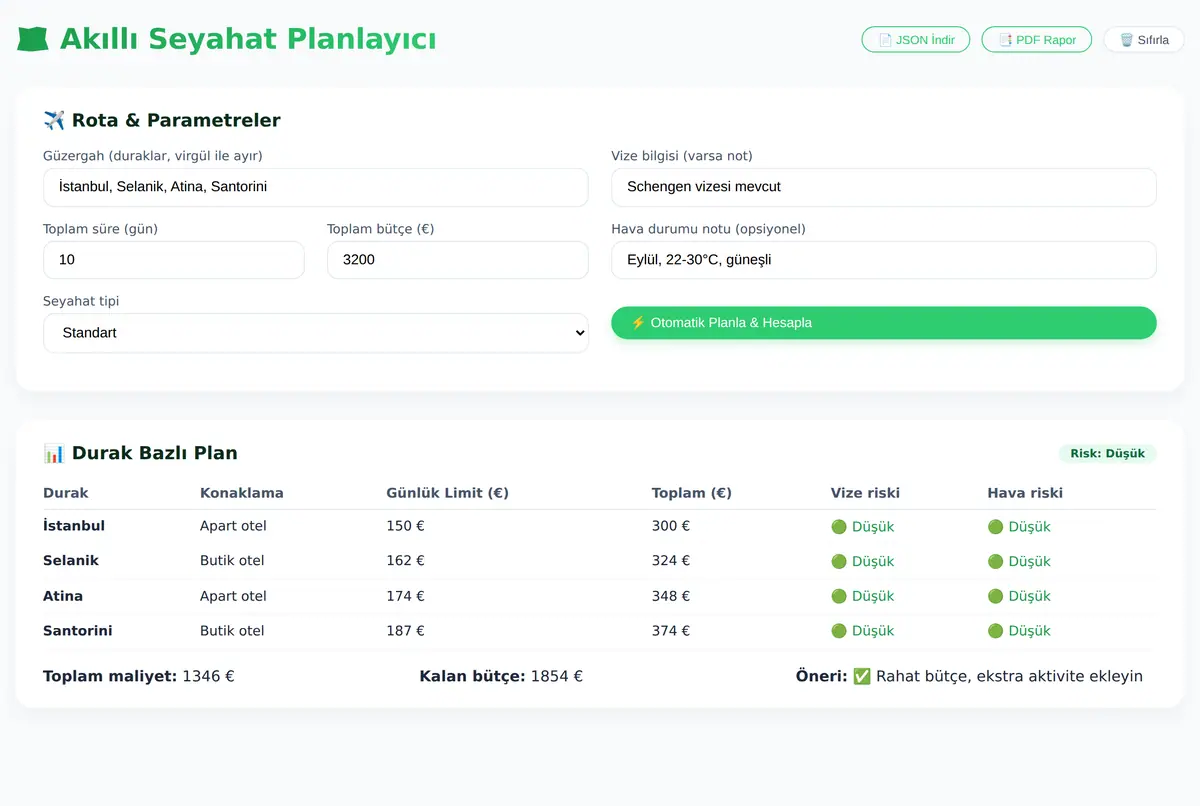This screenshot has height=806, width=1200.
Task: Click the Toplam süre (gün) input
Action: coord(174,260)
